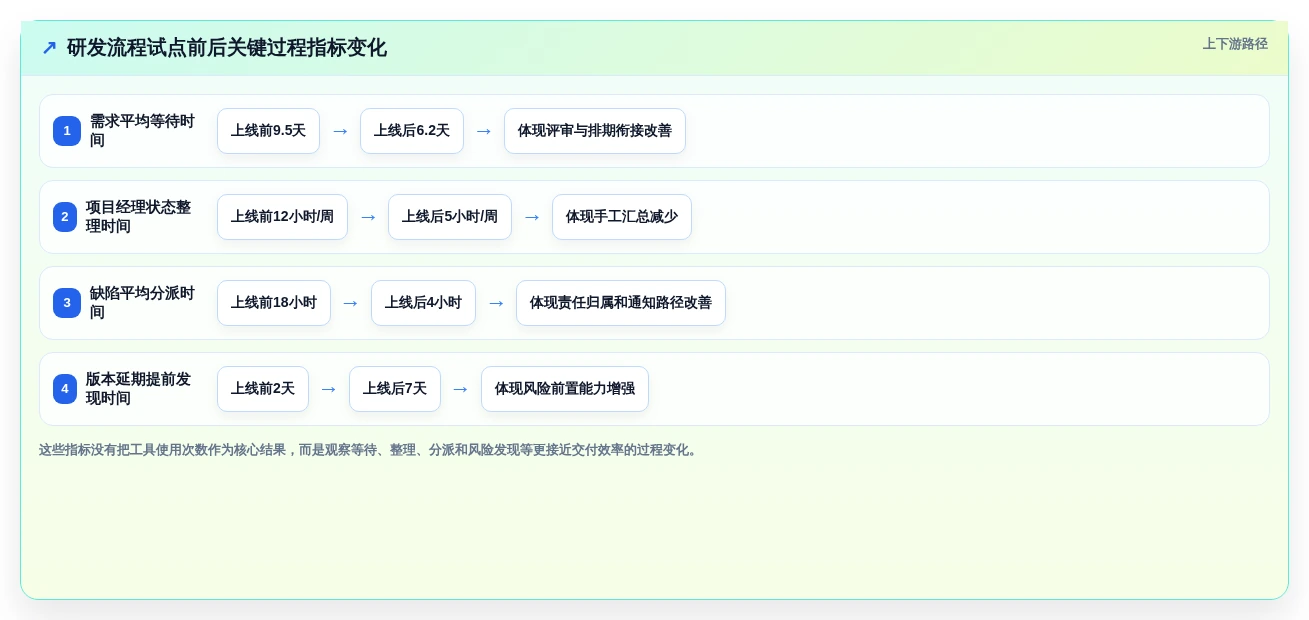The image size is (1309, 620).
Task: Click the arrow after 上线前2天
Action: click(x=329, y=389)
